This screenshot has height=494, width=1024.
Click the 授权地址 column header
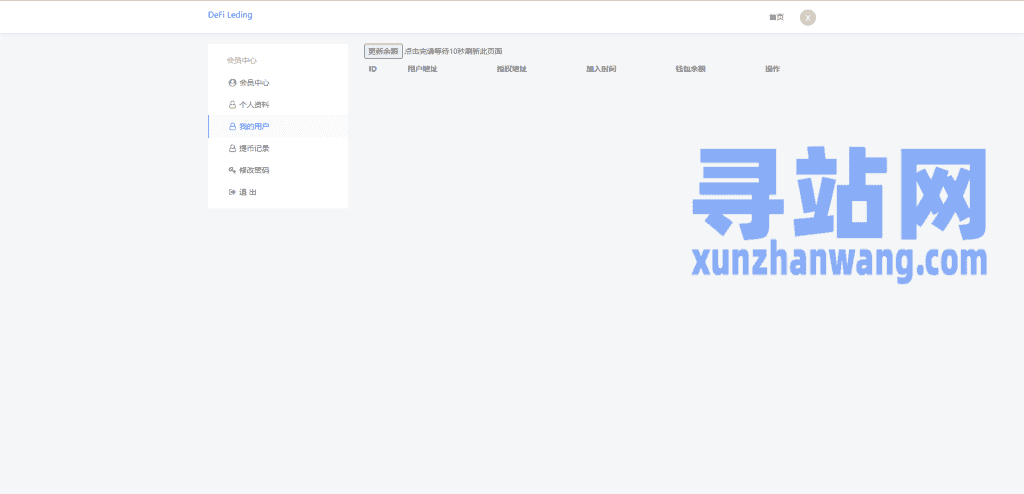[512, 69]
